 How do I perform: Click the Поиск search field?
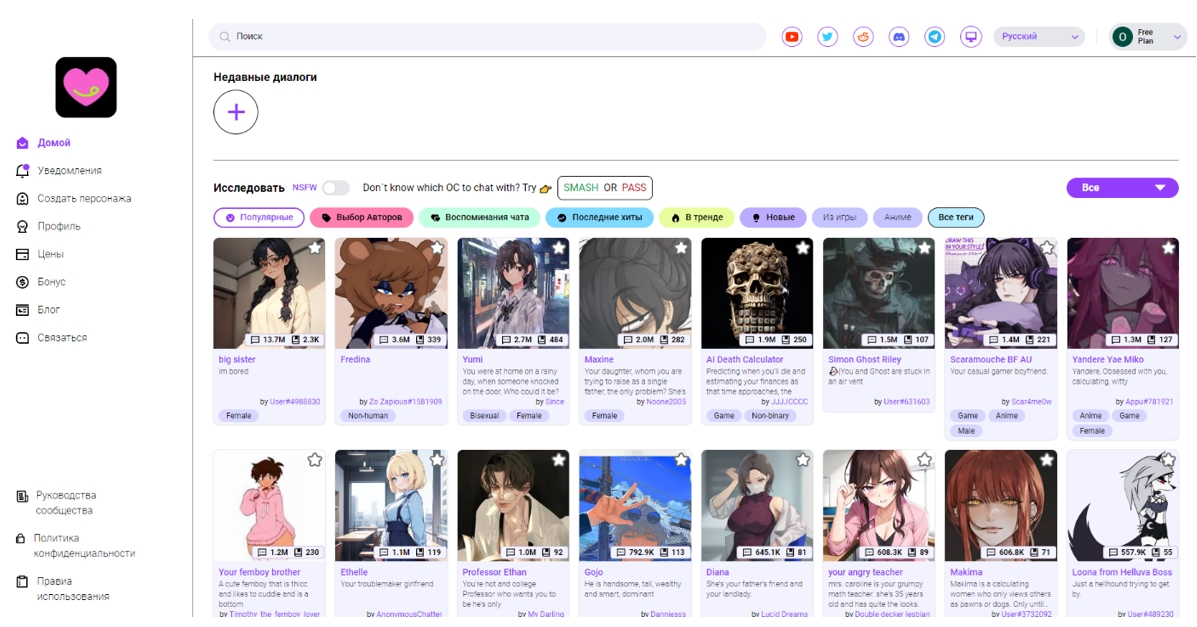tap(487, 37)
